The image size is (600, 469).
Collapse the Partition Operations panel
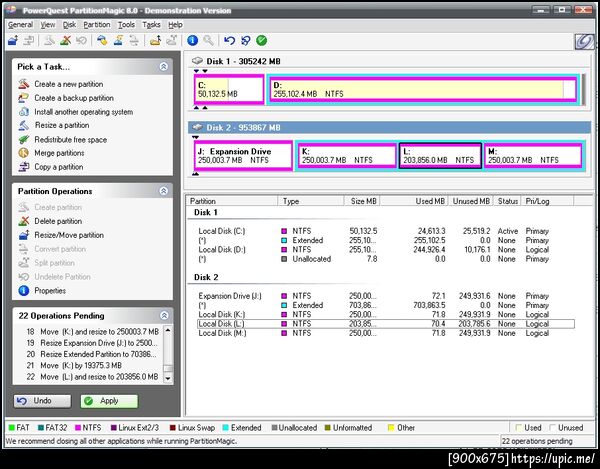(x=164, y=191)
